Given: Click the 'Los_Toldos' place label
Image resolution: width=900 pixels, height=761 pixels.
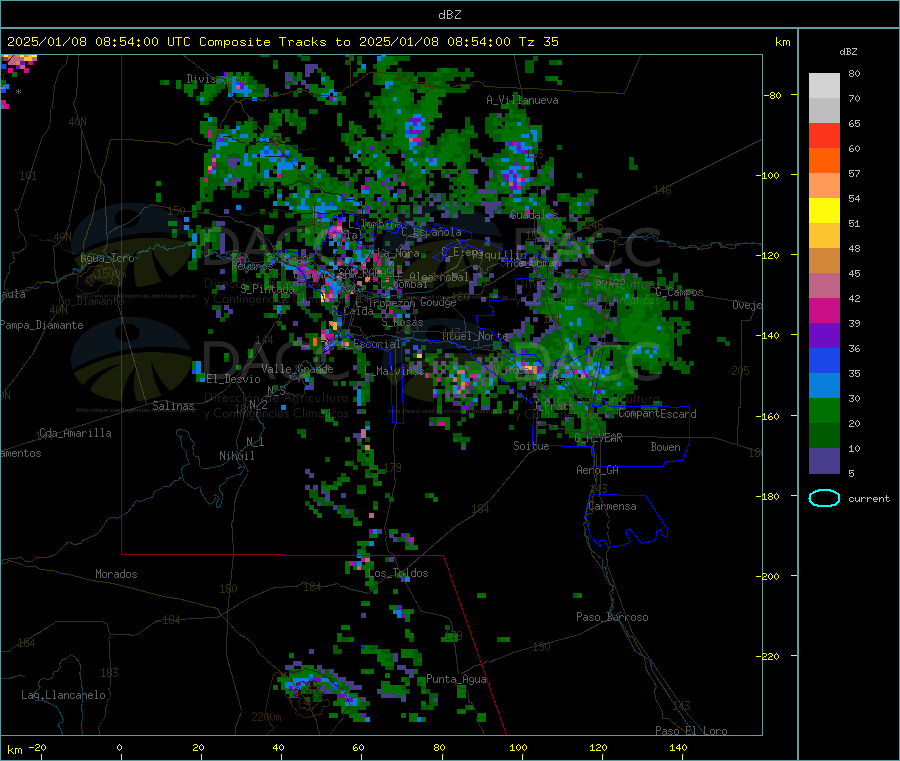Looking at the screenshot, I should (398, 573).
